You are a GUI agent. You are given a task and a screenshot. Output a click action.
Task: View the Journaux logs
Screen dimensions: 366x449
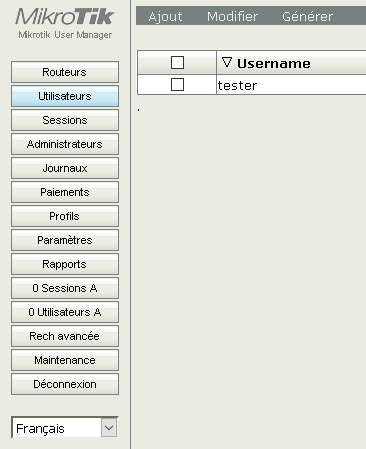pos(65,168)
